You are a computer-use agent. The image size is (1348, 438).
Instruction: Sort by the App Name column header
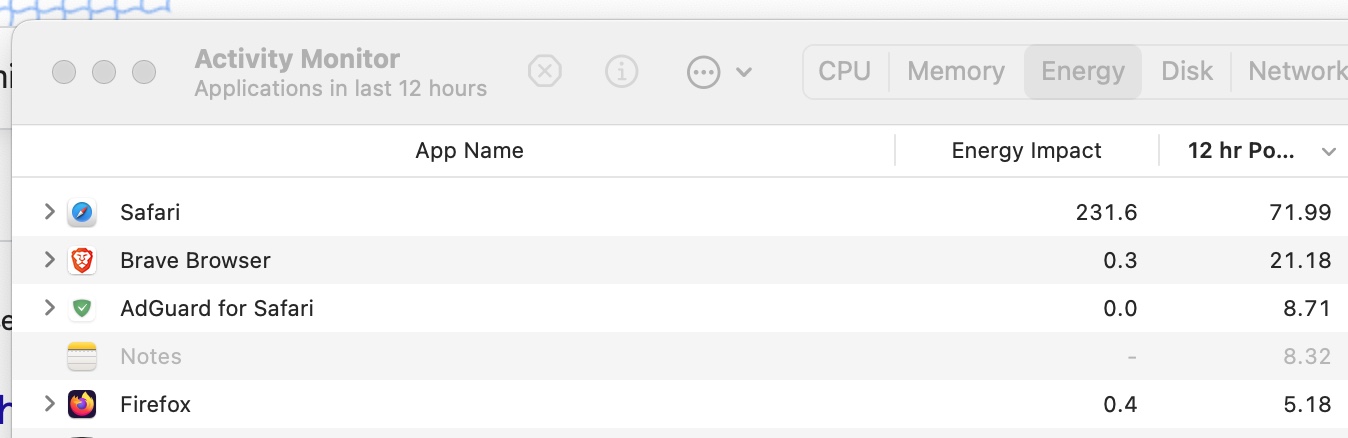pos(469,151)
